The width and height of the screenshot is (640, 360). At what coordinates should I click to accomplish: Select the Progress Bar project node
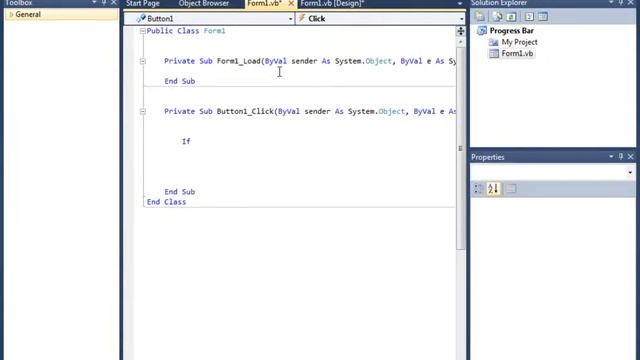[x=511, y=31]
